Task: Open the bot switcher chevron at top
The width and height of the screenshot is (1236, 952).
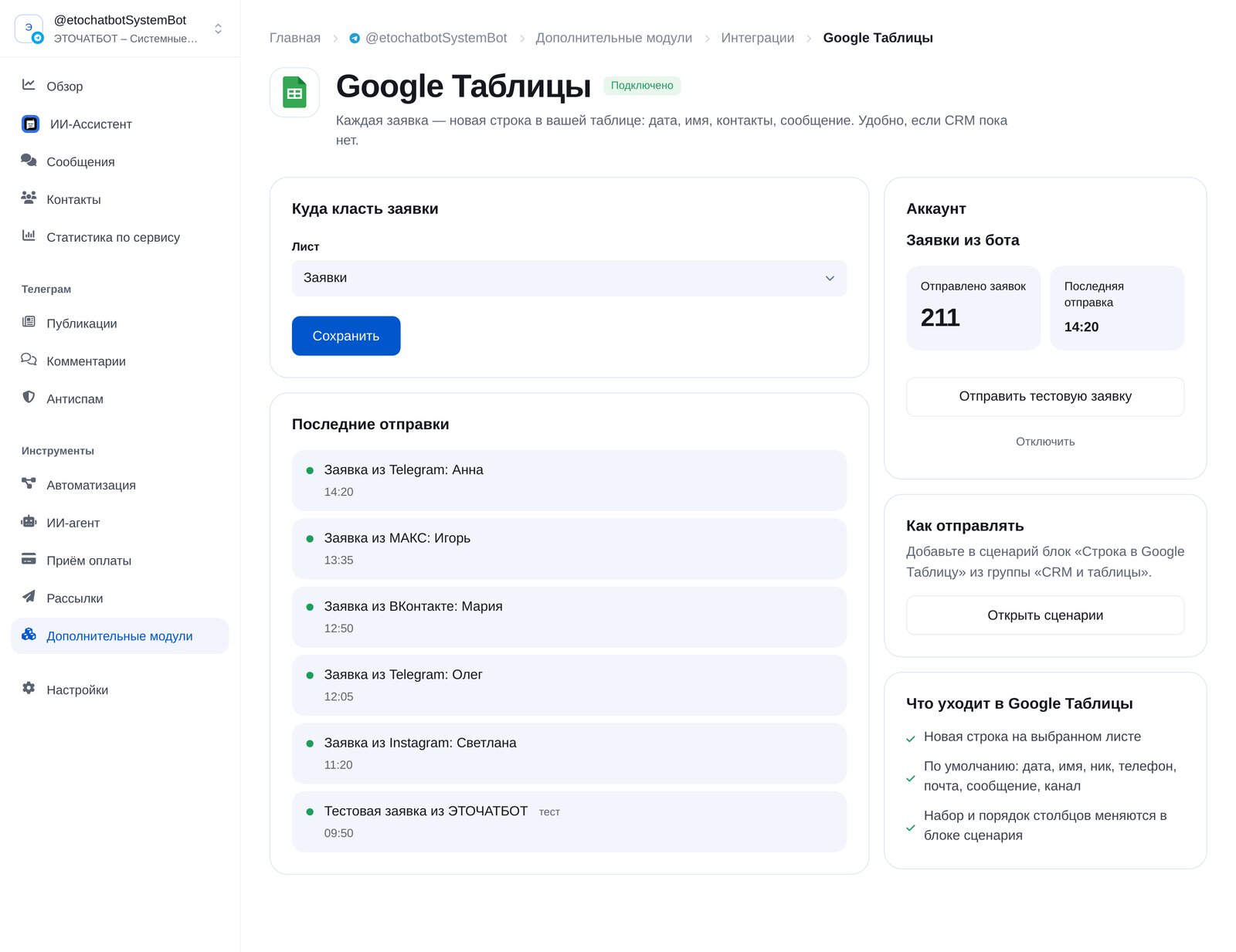Action: click(x=219, y=29)
